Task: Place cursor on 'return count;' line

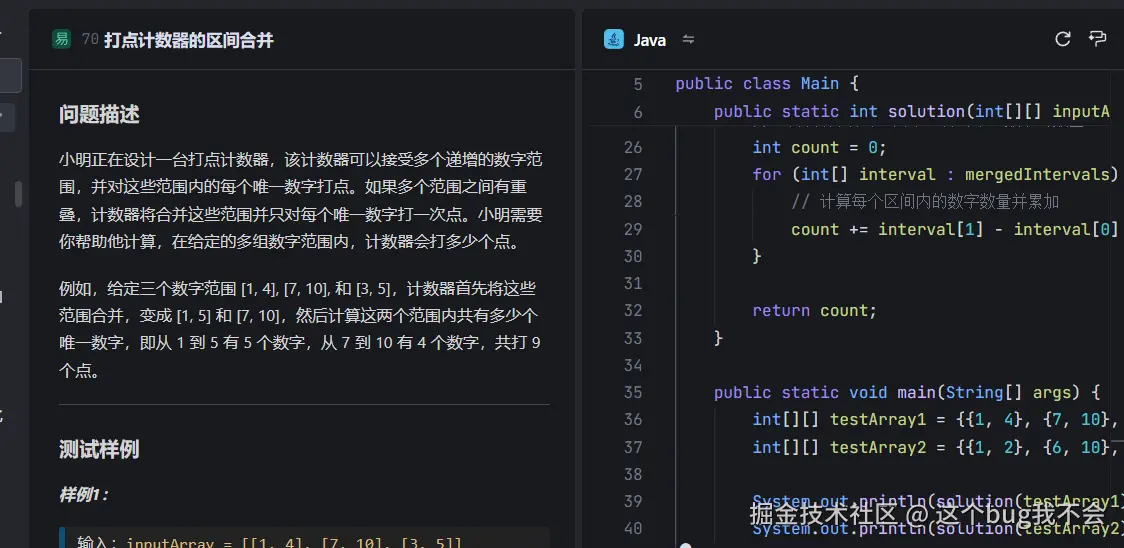Action: 814,311
